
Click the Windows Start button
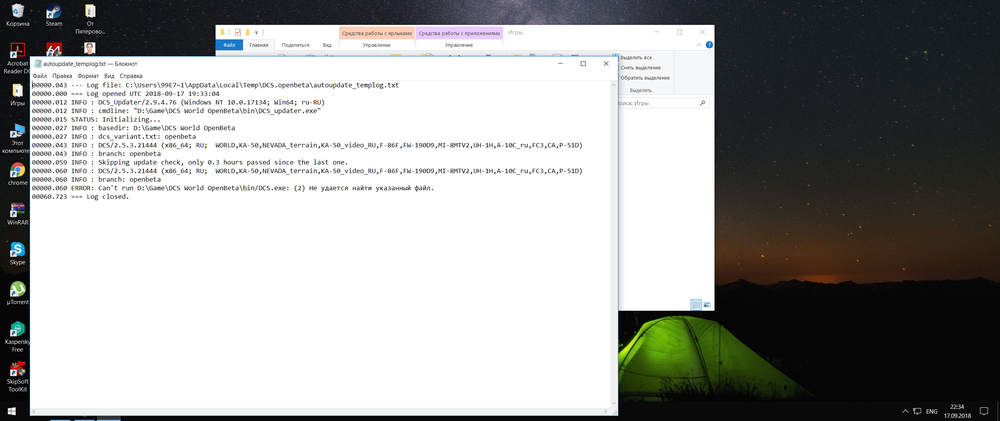[11, 411]
